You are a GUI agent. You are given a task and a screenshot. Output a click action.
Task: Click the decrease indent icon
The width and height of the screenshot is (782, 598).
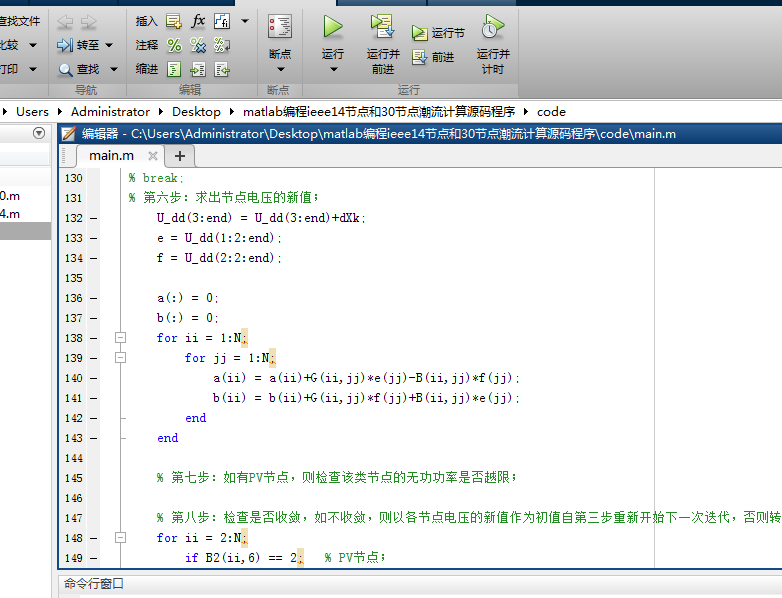pos(222,69)
